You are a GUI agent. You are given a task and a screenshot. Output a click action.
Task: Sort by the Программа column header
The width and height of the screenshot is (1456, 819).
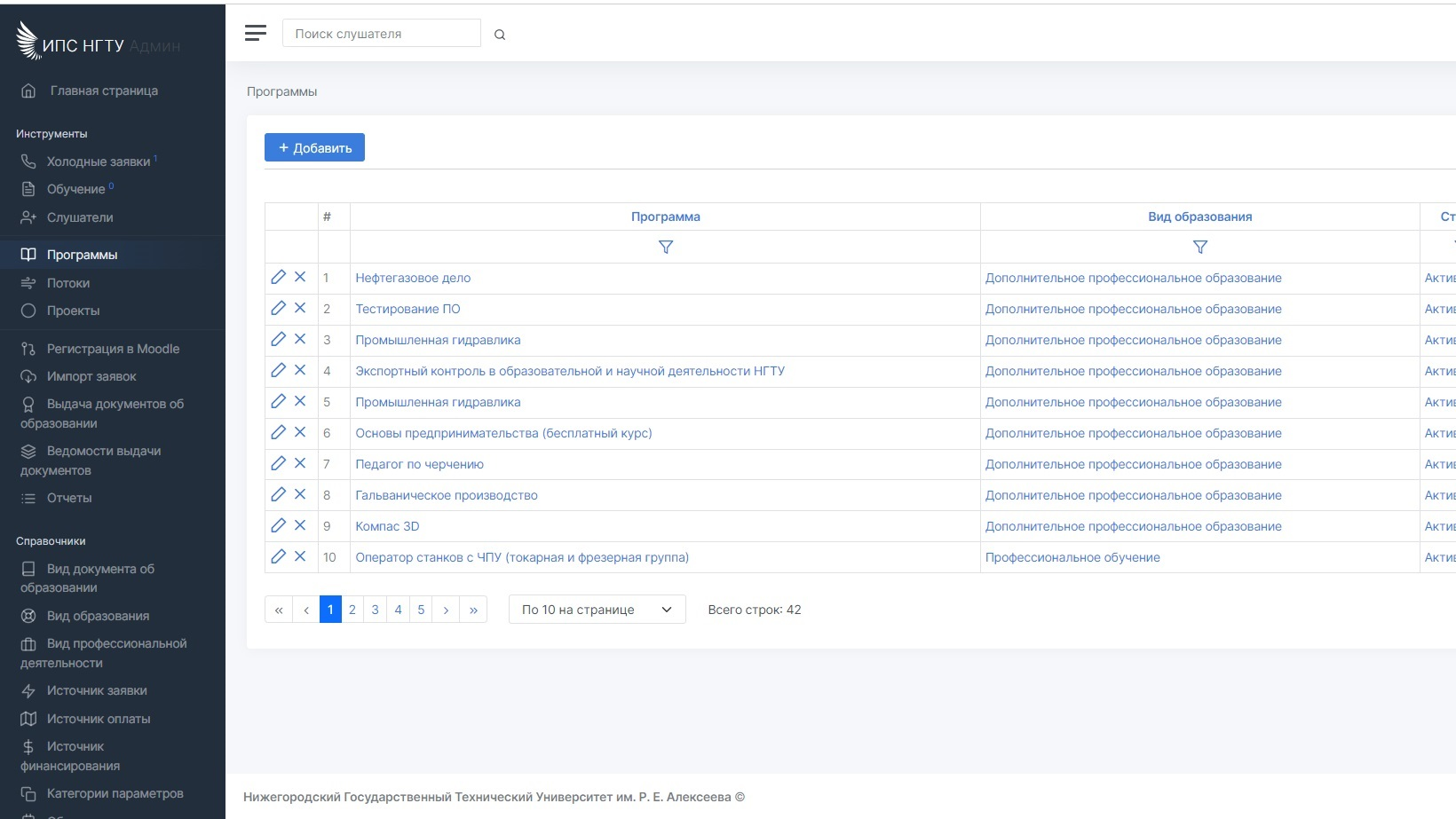pyautogui.click(x=666, y=217)
